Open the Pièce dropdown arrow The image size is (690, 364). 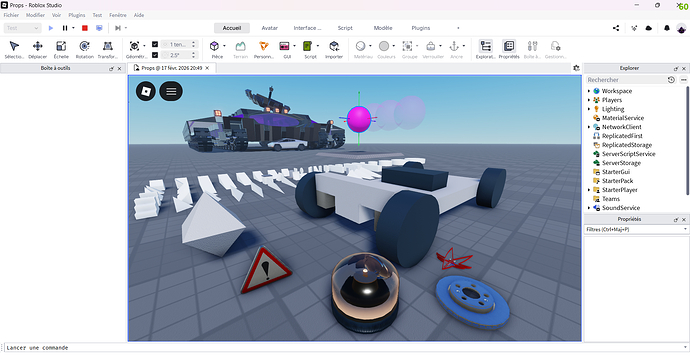pyautogui.click(x=224, y=46)
